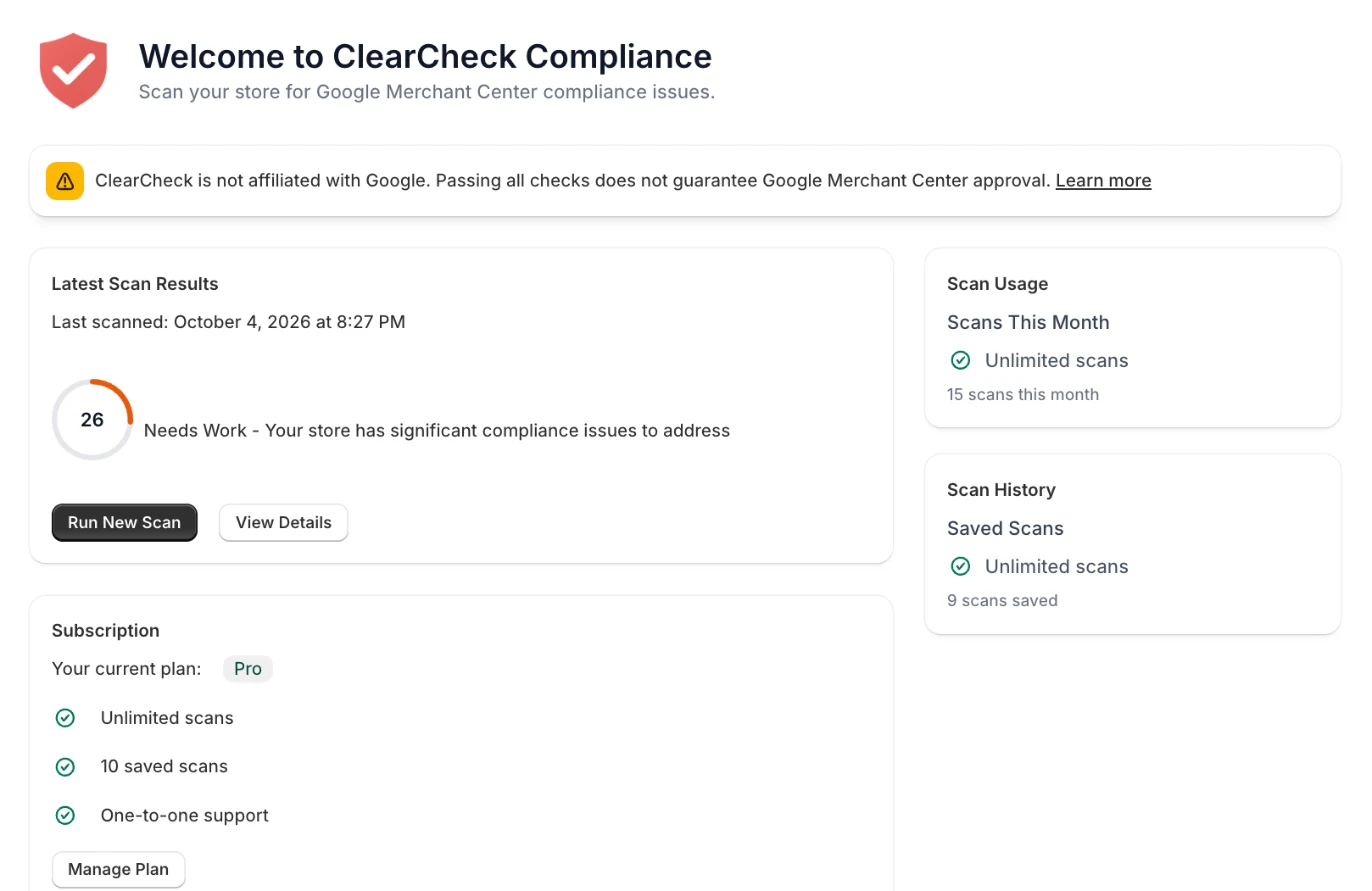The image size is (1372, 891).
Task: Click the Scan your store for Google Merchant Center subtitle
Action: [427, 93]
